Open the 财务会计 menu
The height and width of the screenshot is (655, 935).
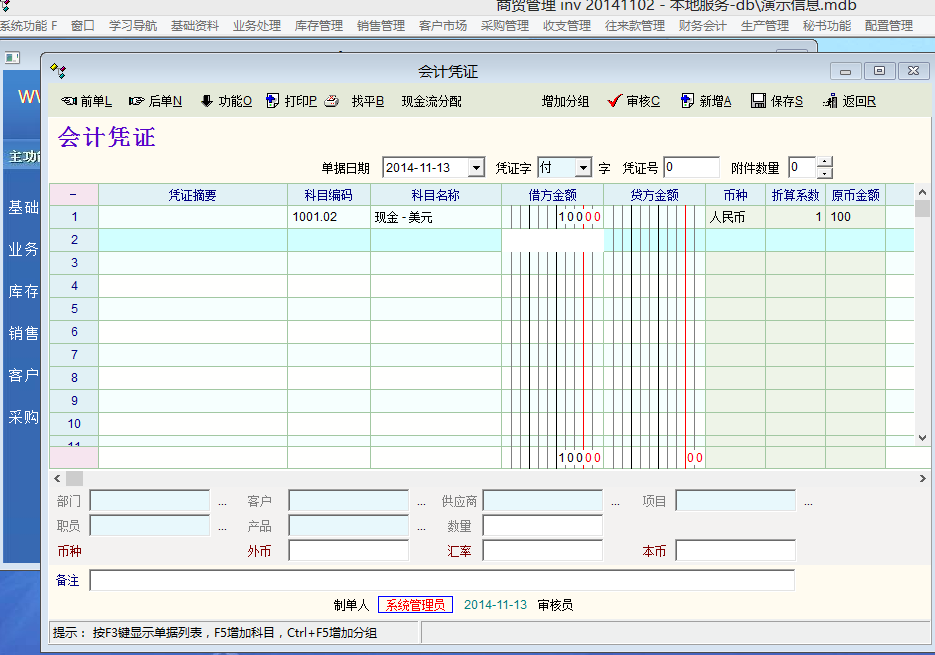point(702,26)
